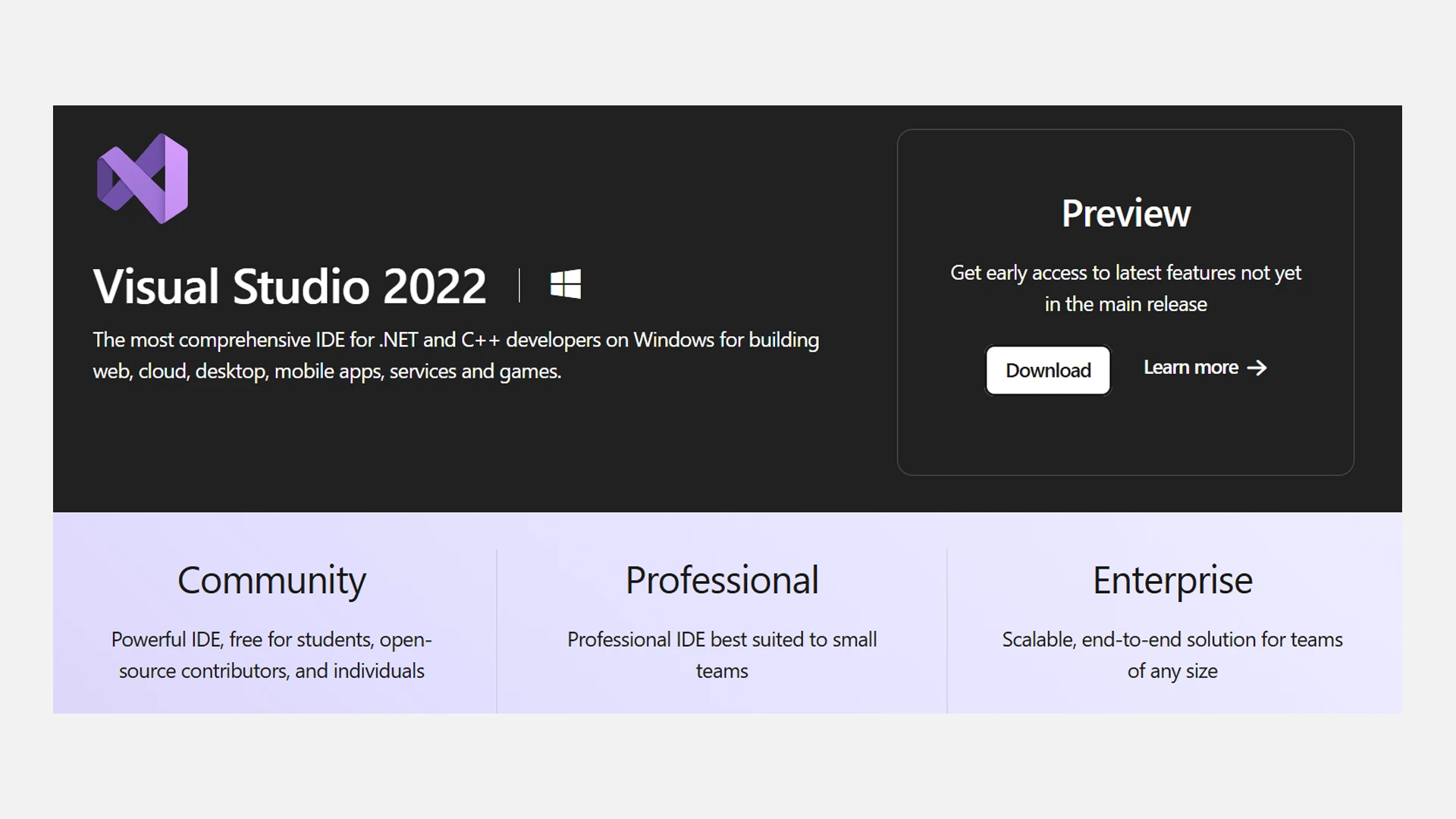
Task: Click Community's free for students description
Action: (x=271, y=655)
